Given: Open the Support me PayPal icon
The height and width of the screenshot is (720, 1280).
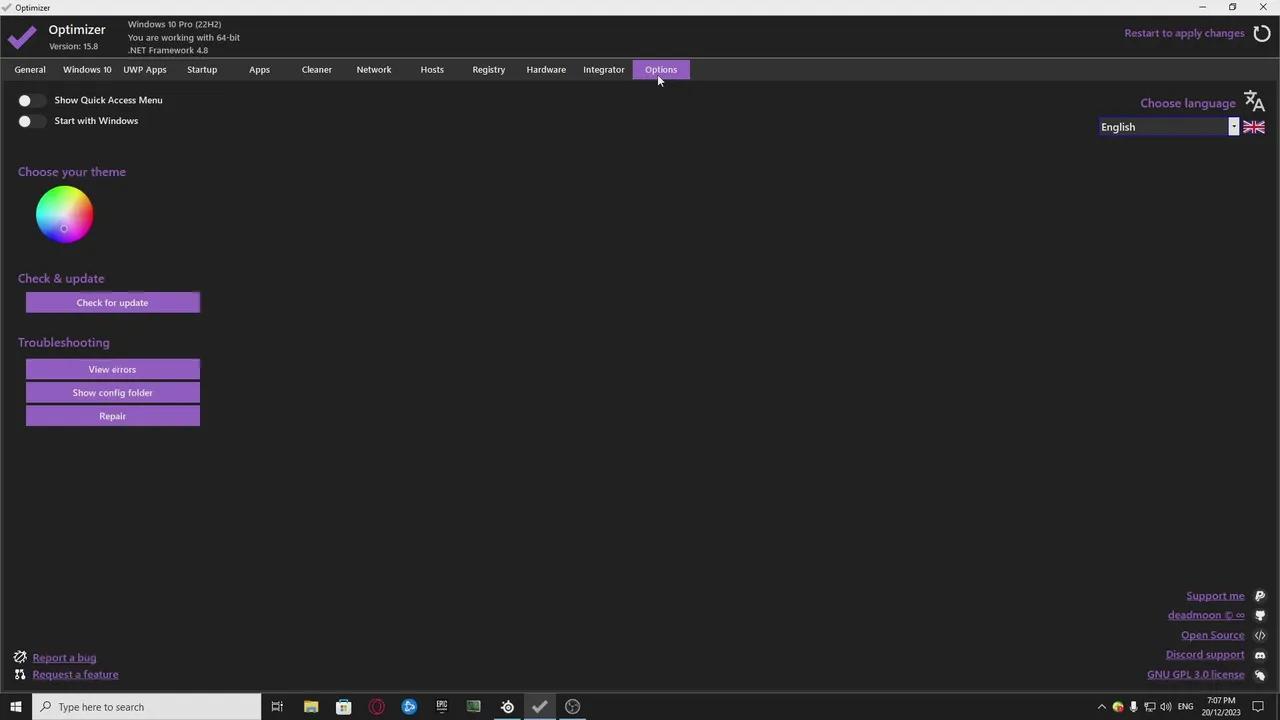Looking at the screenshot, I should click(x=1260, y=595).
